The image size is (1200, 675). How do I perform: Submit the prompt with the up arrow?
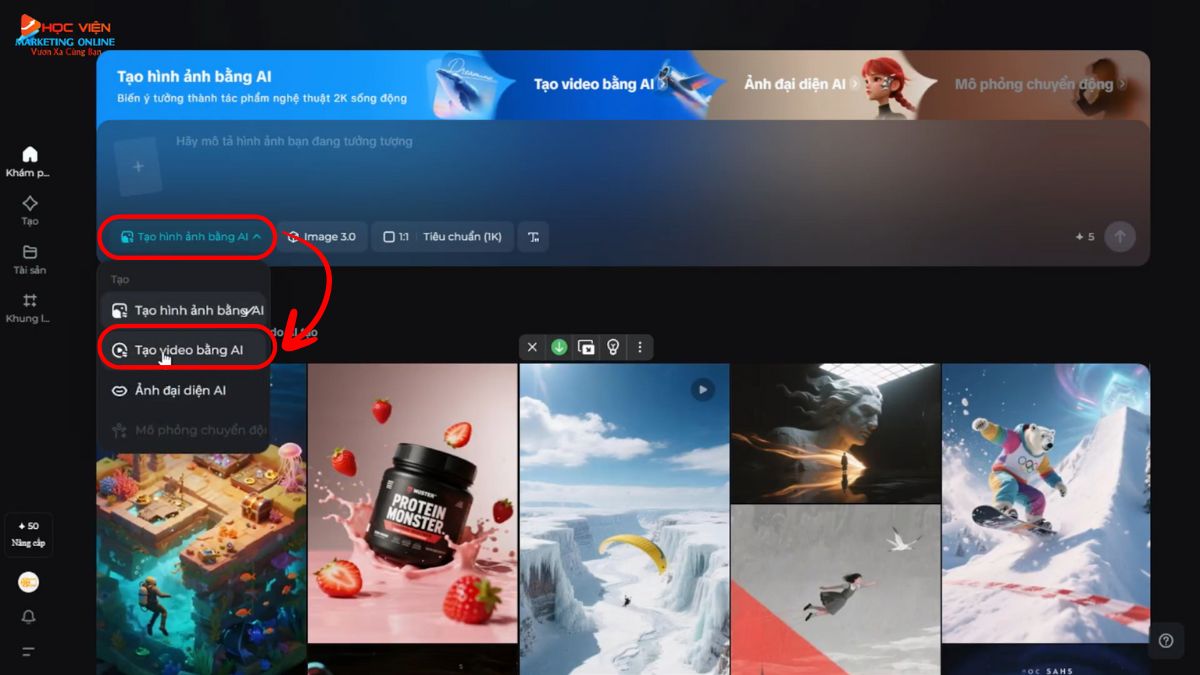tap(1120, 237)
